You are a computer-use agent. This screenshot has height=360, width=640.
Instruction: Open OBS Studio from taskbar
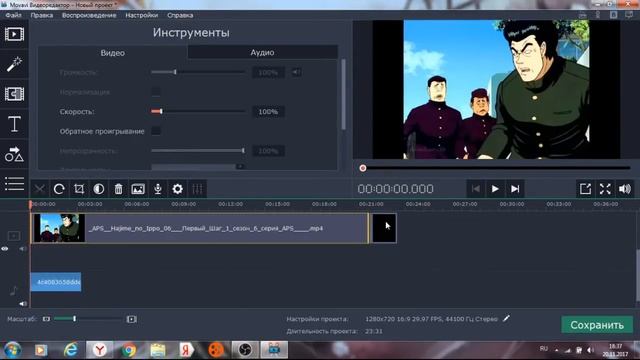point(245,350)
